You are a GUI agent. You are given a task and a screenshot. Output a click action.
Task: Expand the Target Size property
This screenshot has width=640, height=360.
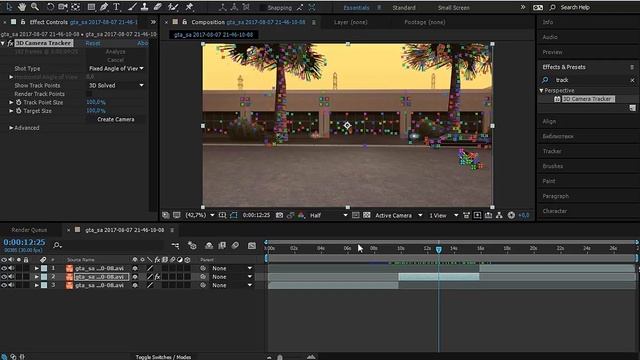pos(11,111)
